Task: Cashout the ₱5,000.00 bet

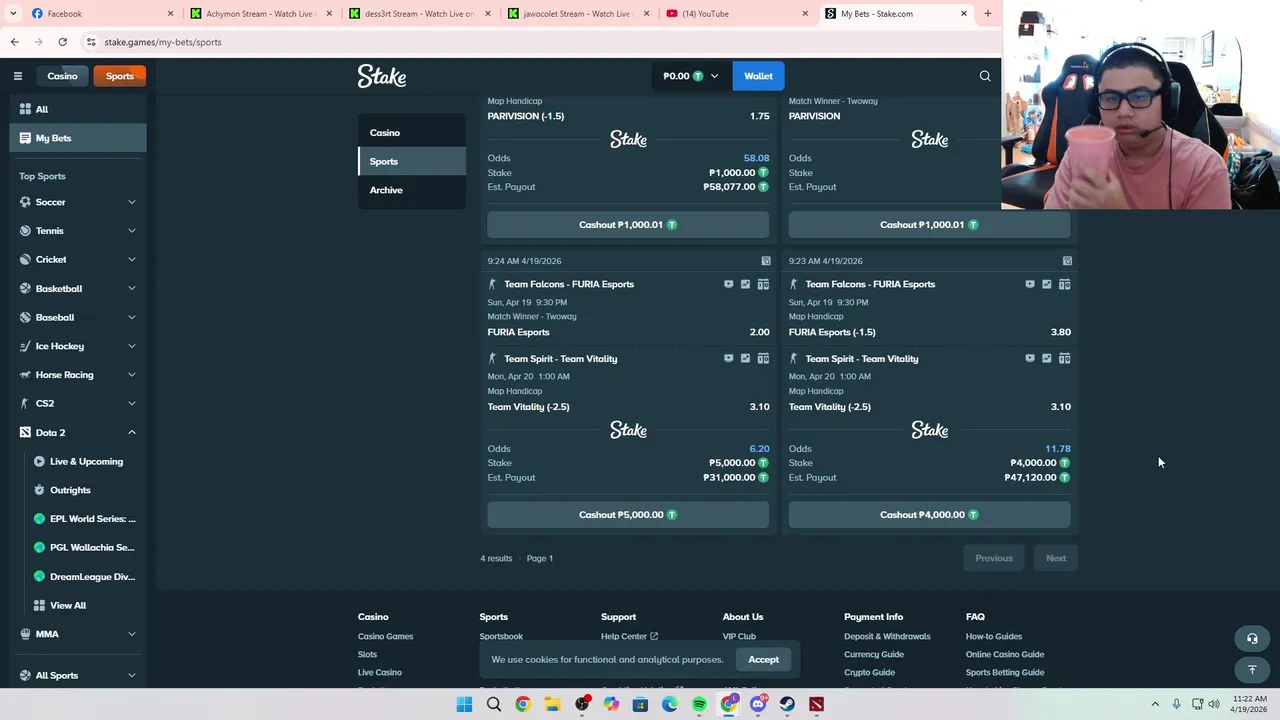Action: pos(628,515)
